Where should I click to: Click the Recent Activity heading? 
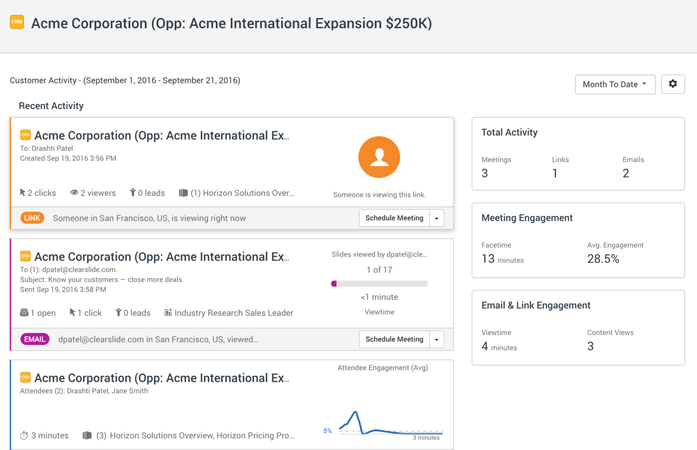click(51, 106)
